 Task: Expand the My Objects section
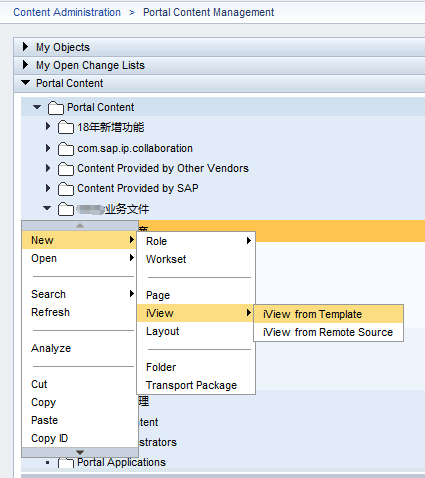click(x=25, y=47)
